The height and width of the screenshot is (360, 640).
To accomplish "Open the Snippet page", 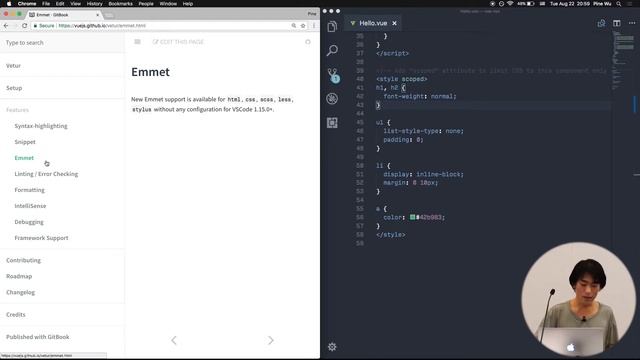I will (x=25, y=142).
